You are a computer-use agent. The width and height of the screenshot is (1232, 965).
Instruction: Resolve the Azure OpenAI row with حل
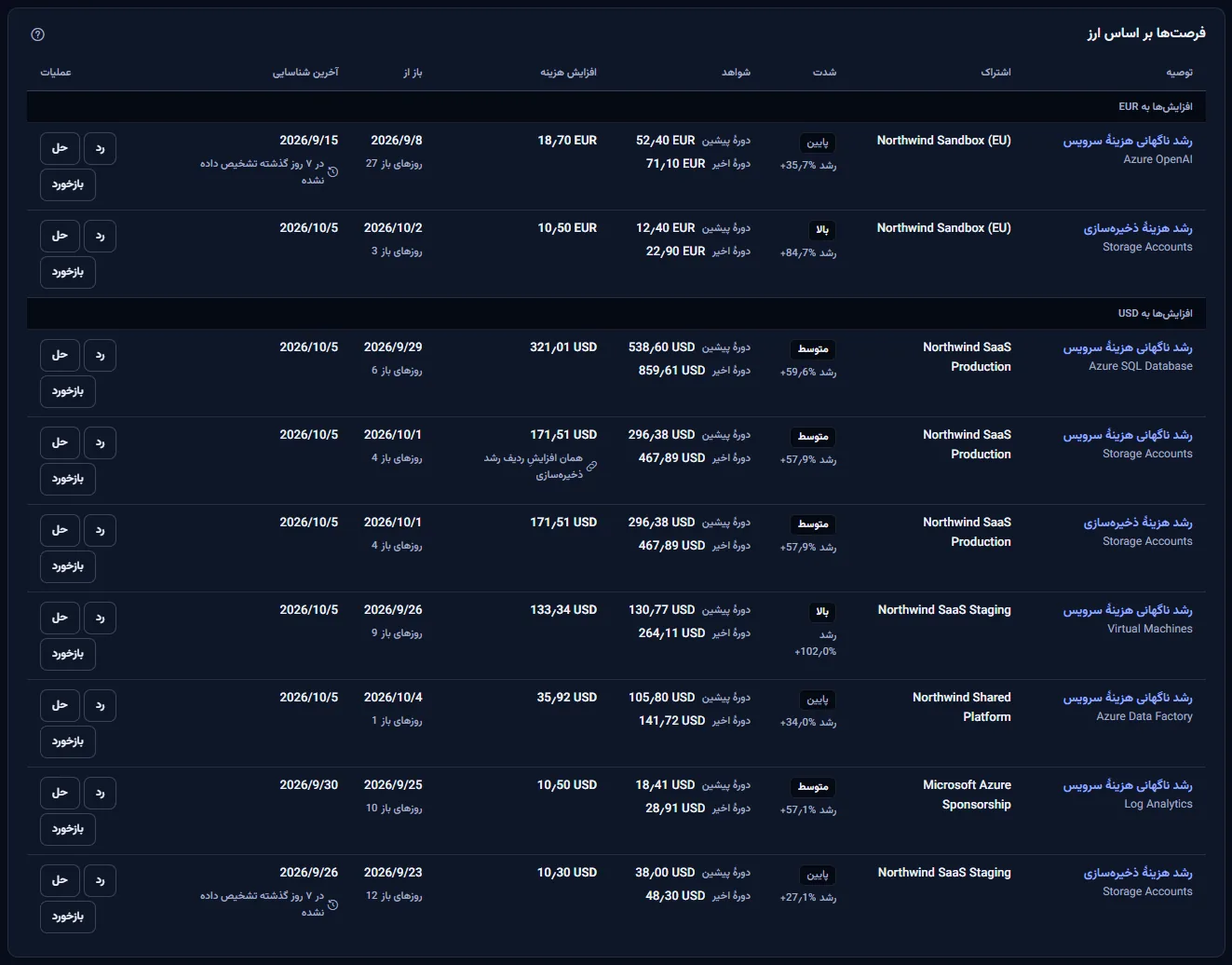pyautogui.click(x=60, y=148)
